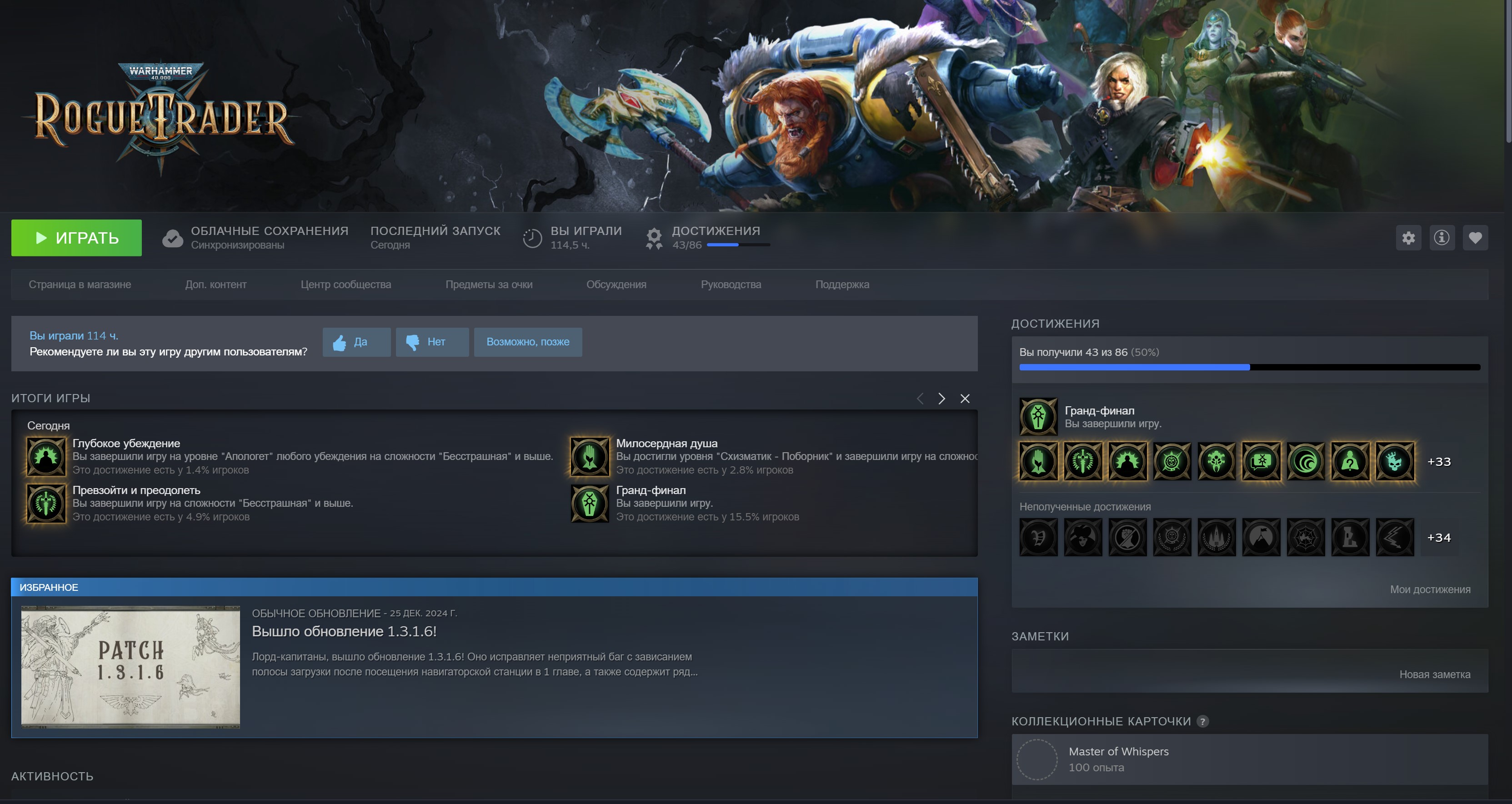Click the cloud saves status icon

[173, 238]
